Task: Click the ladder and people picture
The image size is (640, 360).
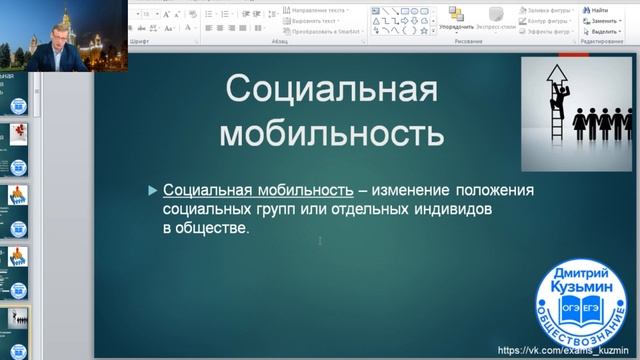Action: (576, 114)
